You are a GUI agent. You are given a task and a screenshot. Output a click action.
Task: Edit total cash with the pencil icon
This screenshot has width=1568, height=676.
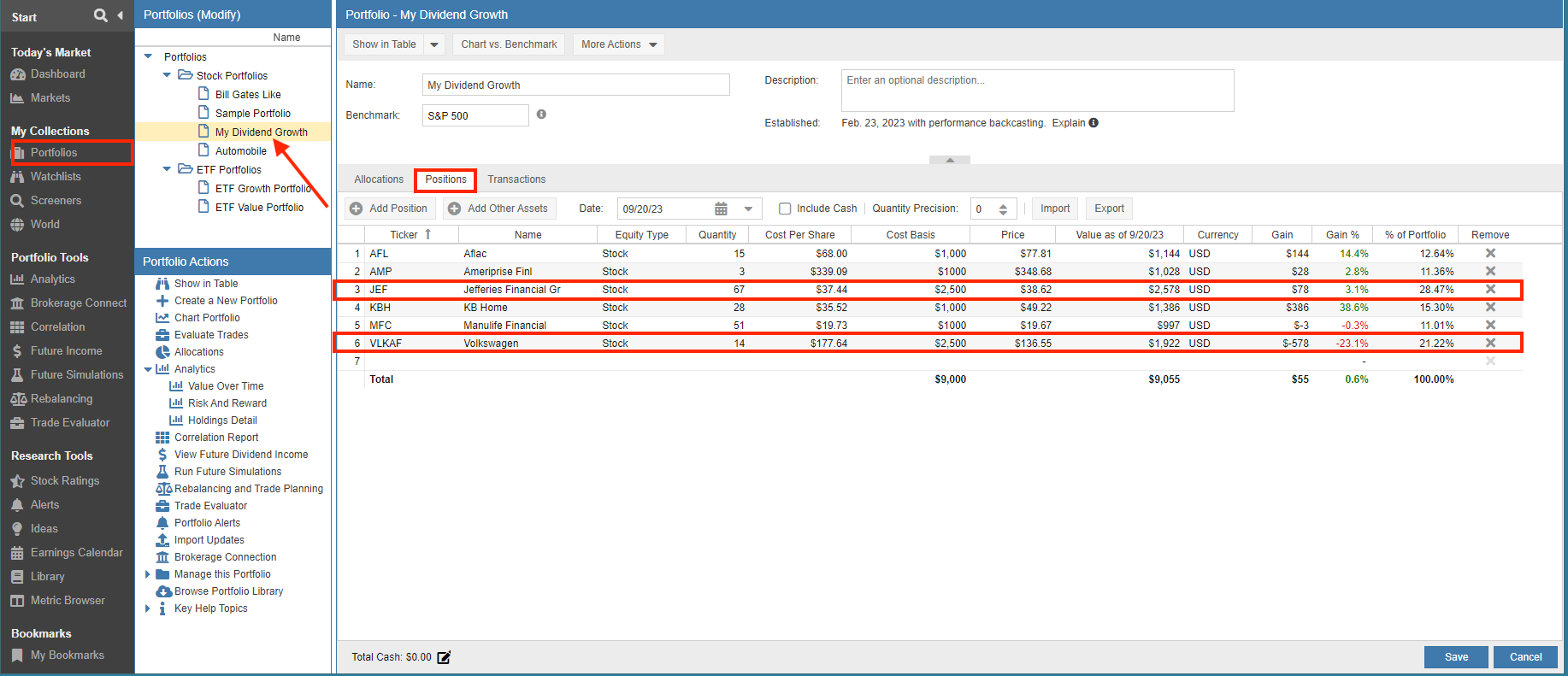click(x=444, y=657)
